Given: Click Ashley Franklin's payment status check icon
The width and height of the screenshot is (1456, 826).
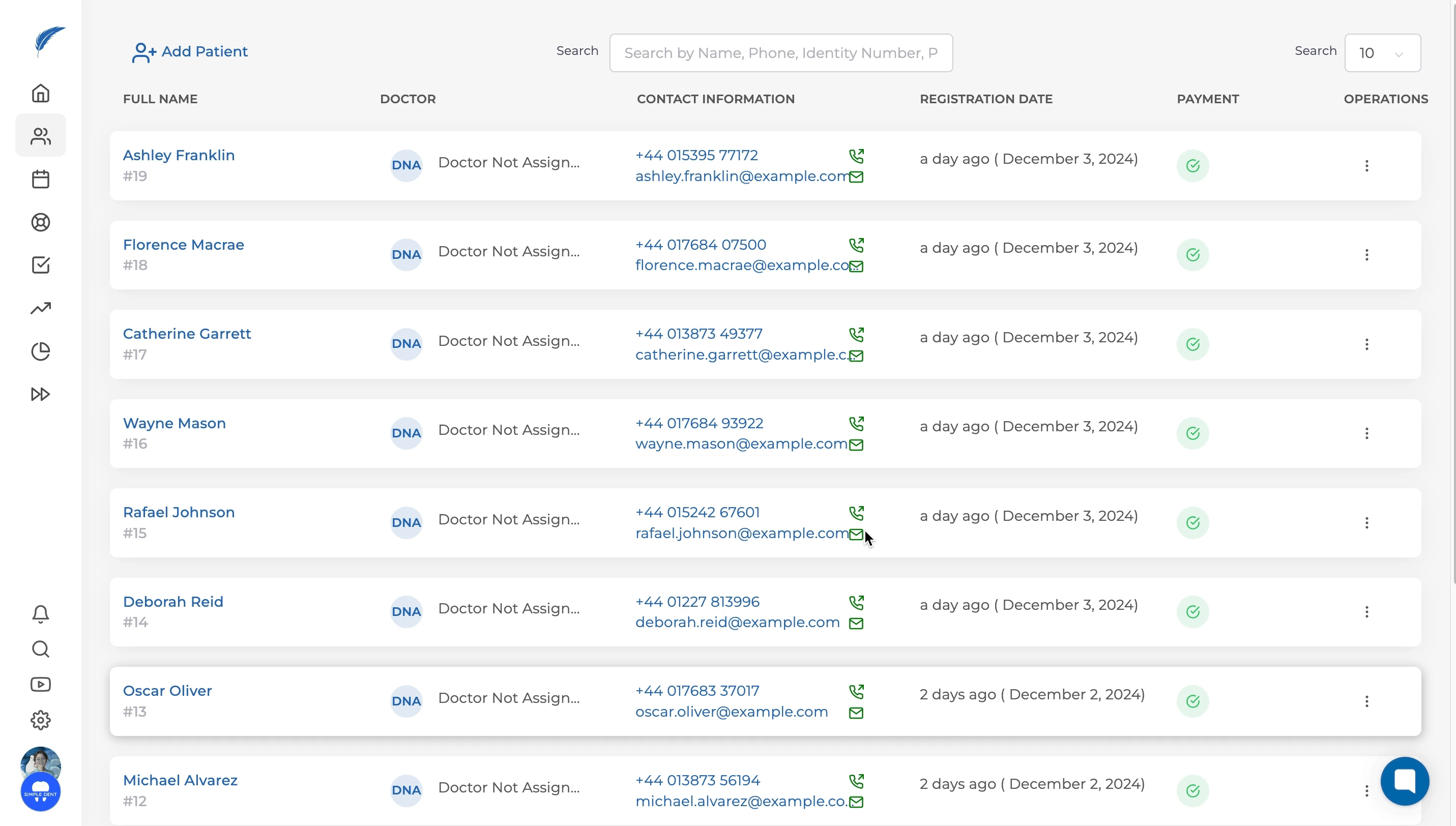Looking at the screenshot, I should pyautogui.click(x=1192, y=166).
